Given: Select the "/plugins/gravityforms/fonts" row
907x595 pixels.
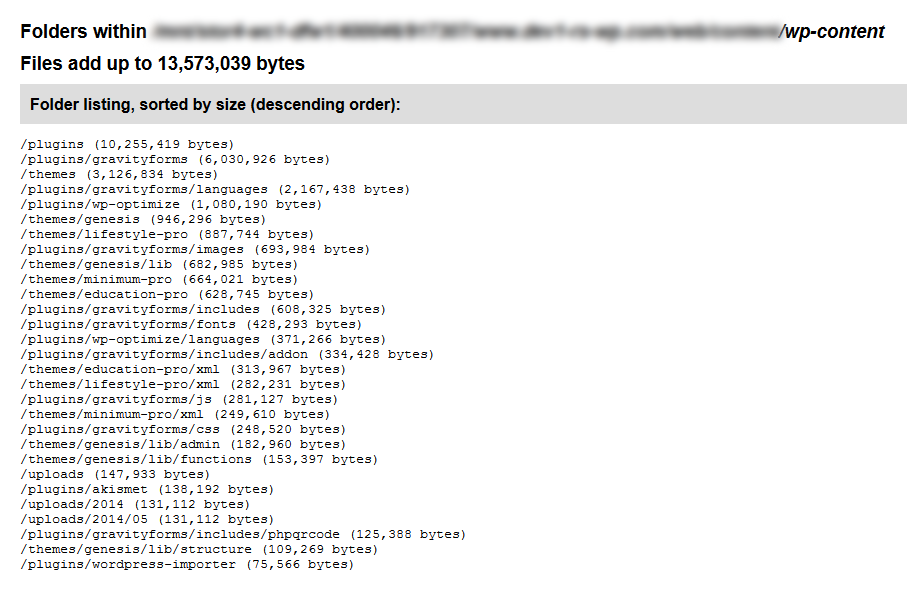Looking at the screenshot, I should pyautogui.click(x=191, y=324).
